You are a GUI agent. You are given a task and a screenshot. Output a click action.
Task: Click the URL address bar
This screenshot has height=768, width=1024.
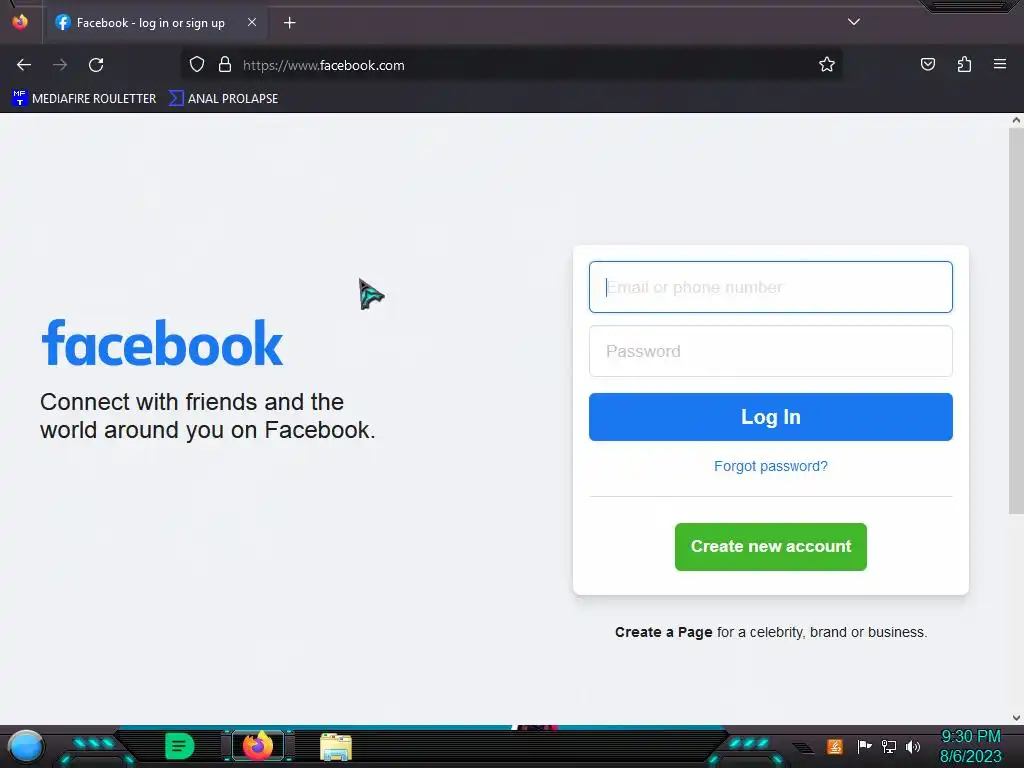(509, 65)
